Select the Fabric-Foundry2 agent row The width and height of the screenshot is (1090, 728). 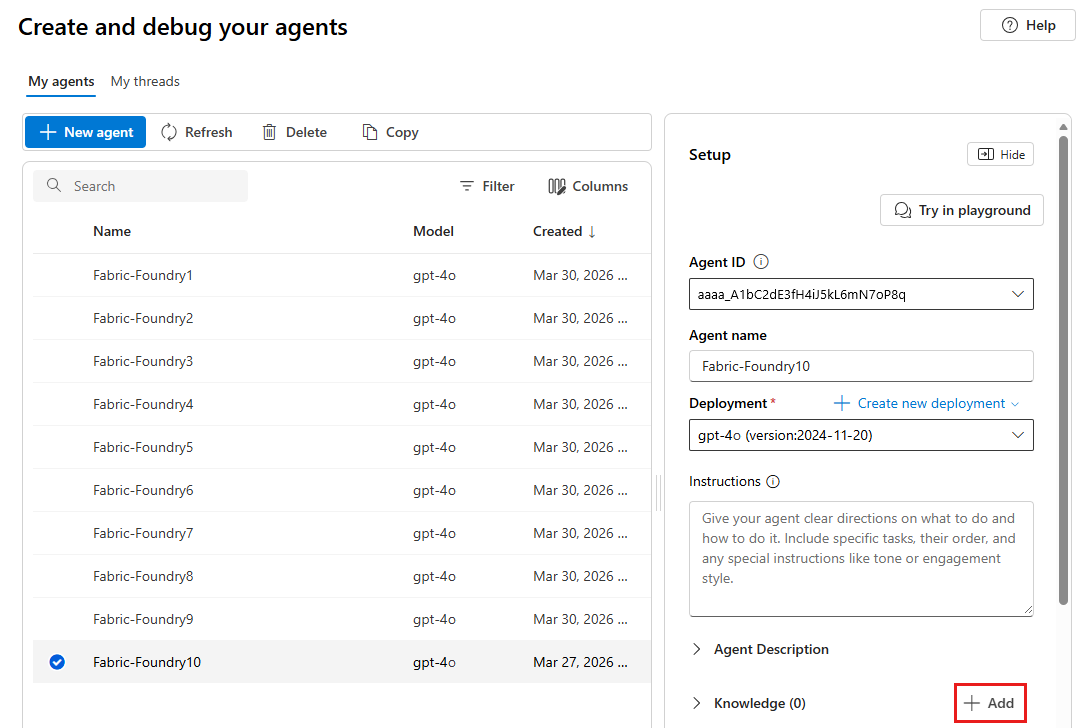[342, 318]
